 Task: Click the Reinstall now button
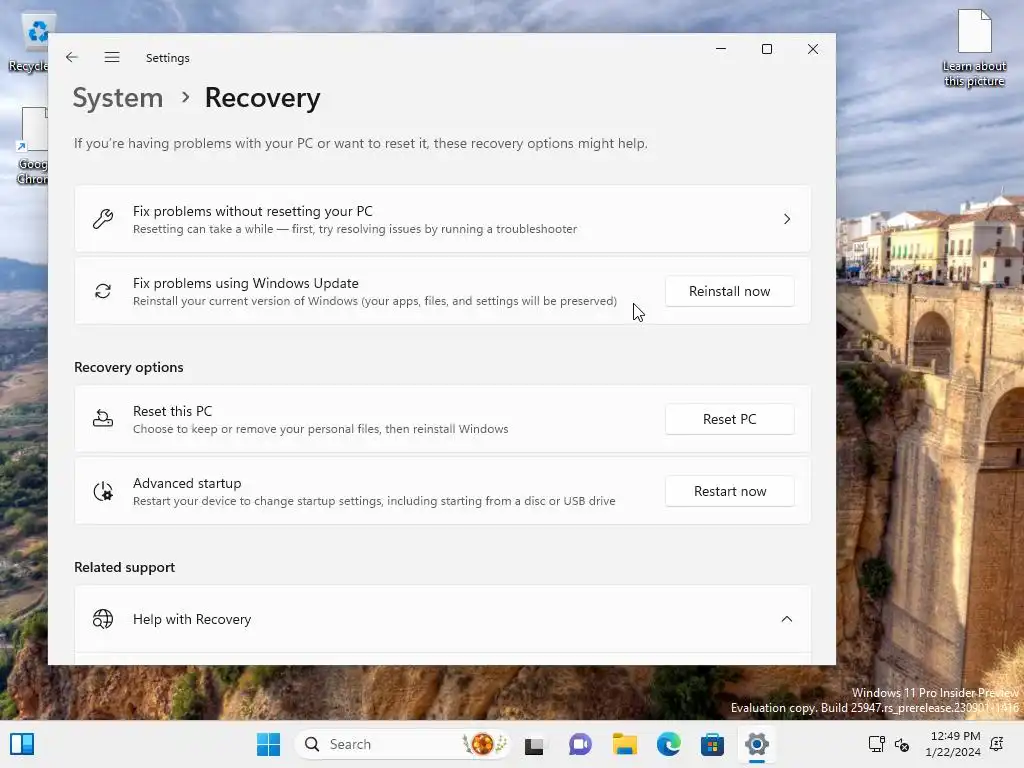coord(729,291)
